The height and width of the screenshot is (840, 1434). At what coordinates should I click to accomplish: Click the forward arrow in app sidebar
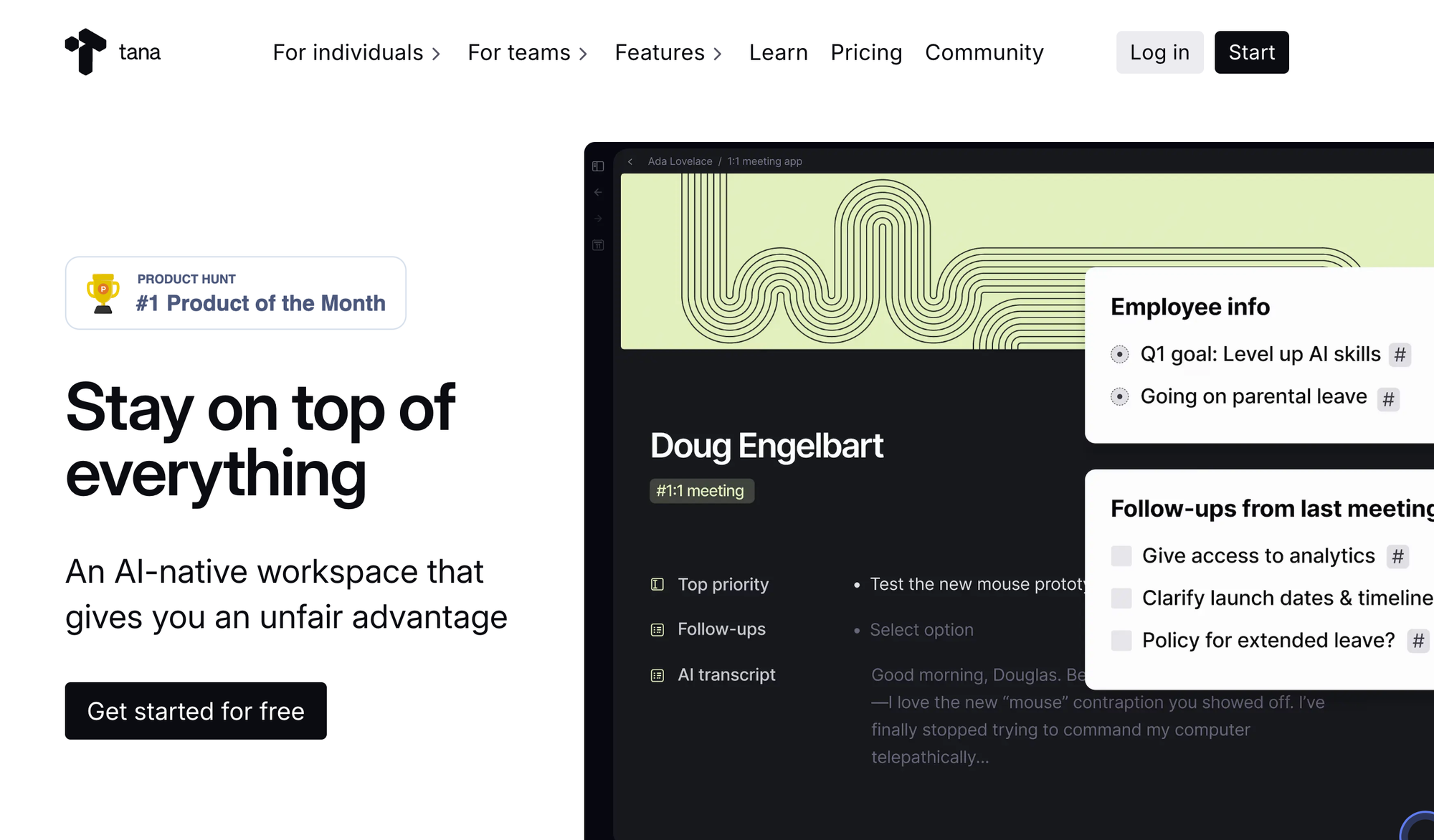coord(598,219)
